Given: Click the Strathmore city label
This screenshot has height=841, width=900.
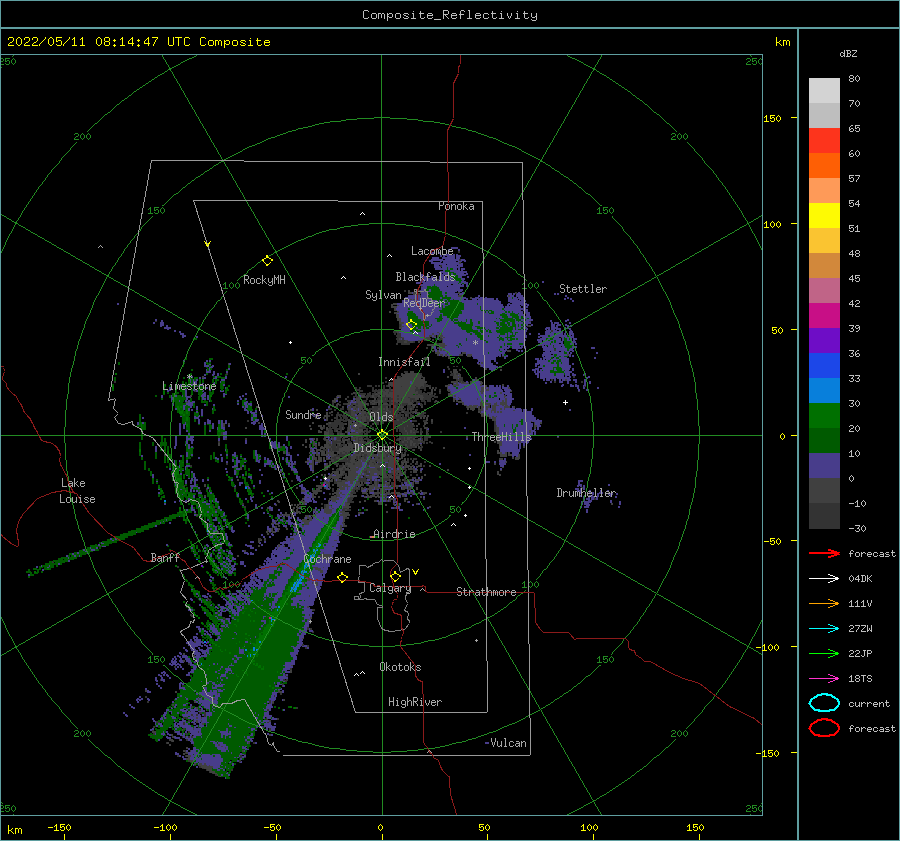Looking at the screenshot, I should [486, 592].
